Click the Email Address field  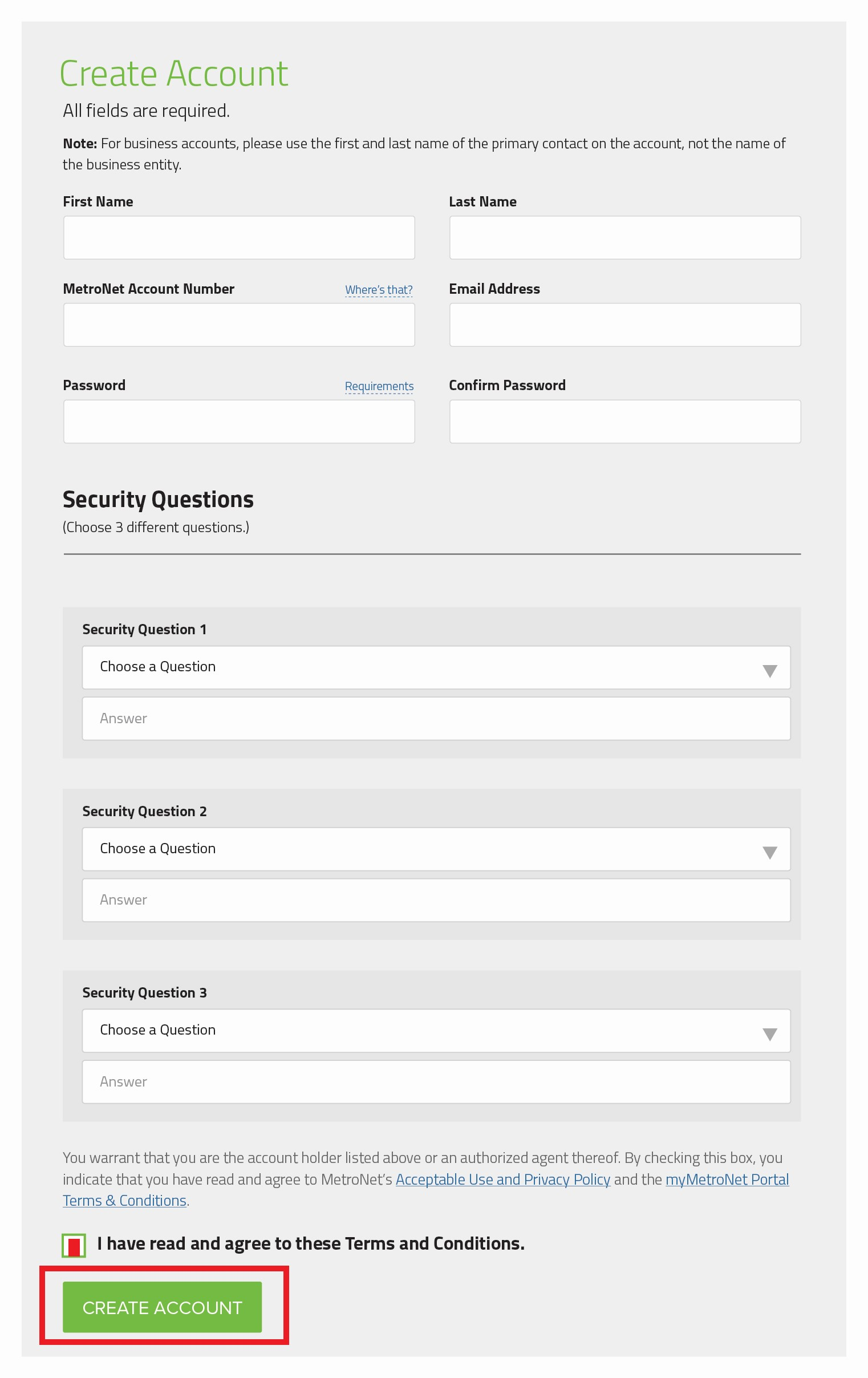pyautogui.click(x=625, y=324)
